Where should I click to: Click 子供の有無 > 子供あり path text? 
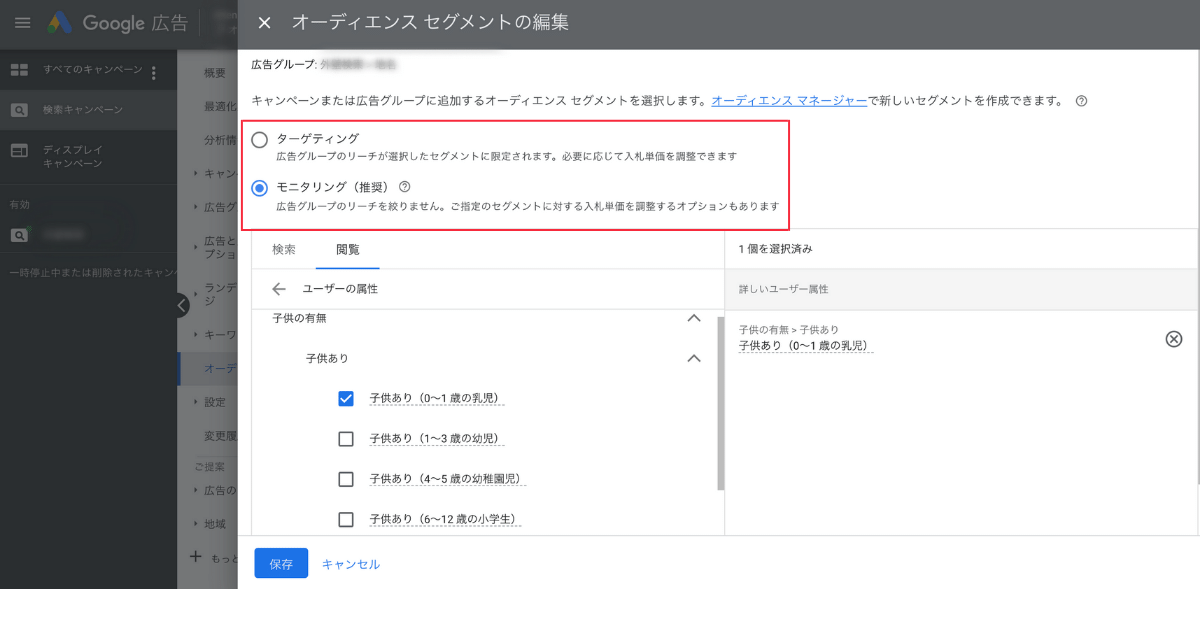[x=789, y=329]
